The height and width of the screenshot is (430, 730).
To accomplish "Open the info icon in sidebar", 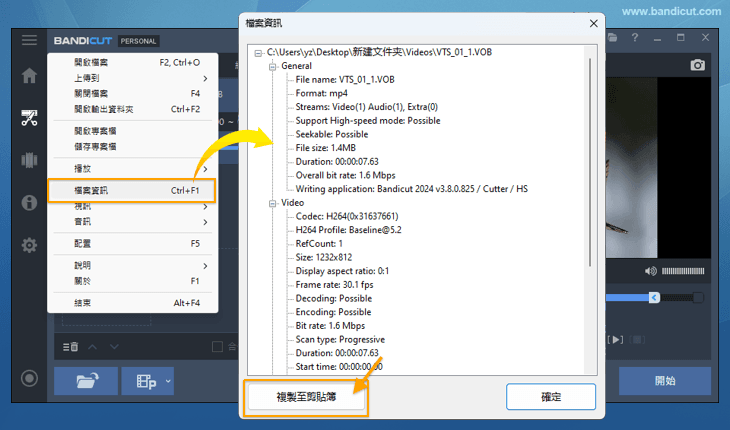I will (x=29, y=202).
